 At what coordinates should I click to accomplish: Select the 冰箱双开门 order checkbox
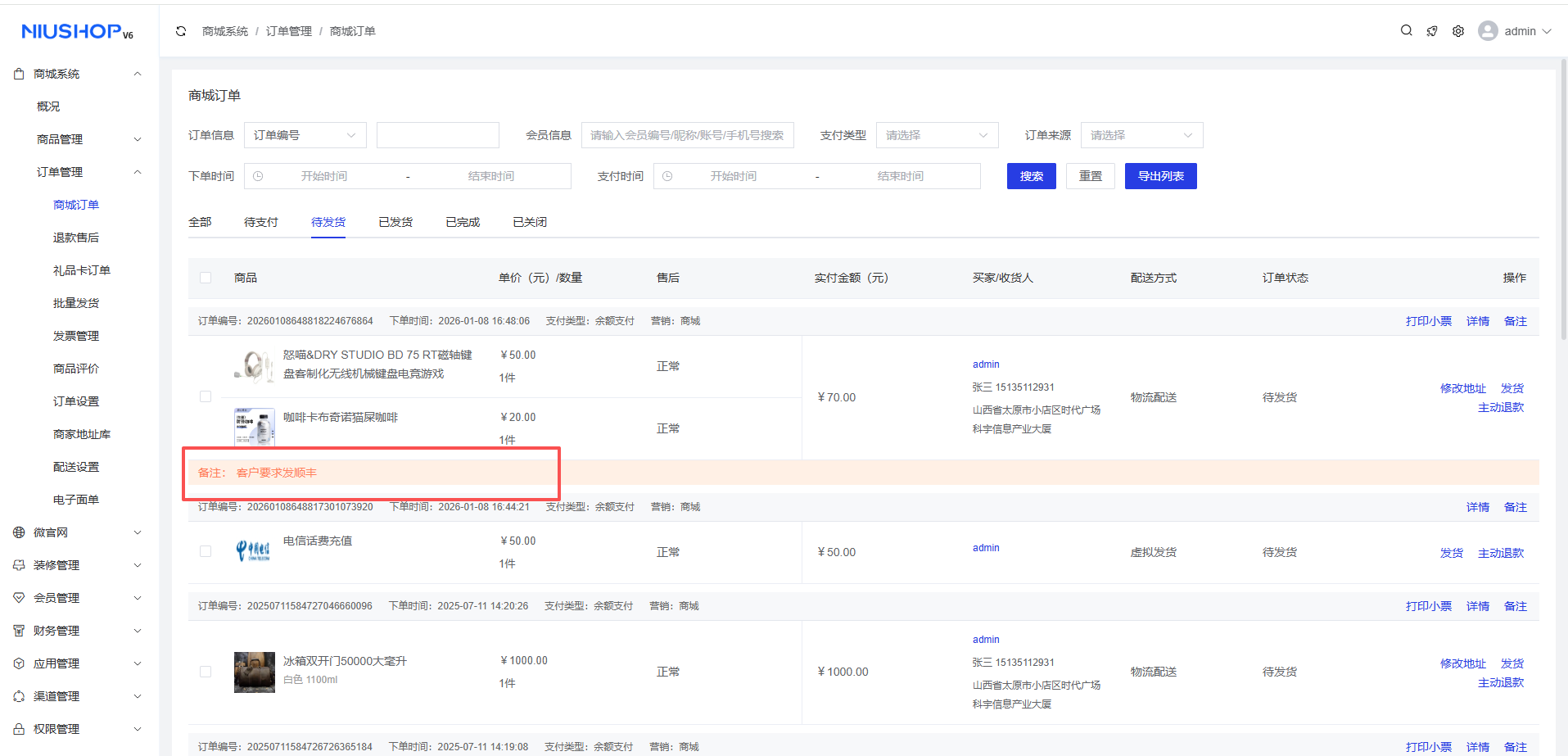pyautogui.click(x=206, y=672)
